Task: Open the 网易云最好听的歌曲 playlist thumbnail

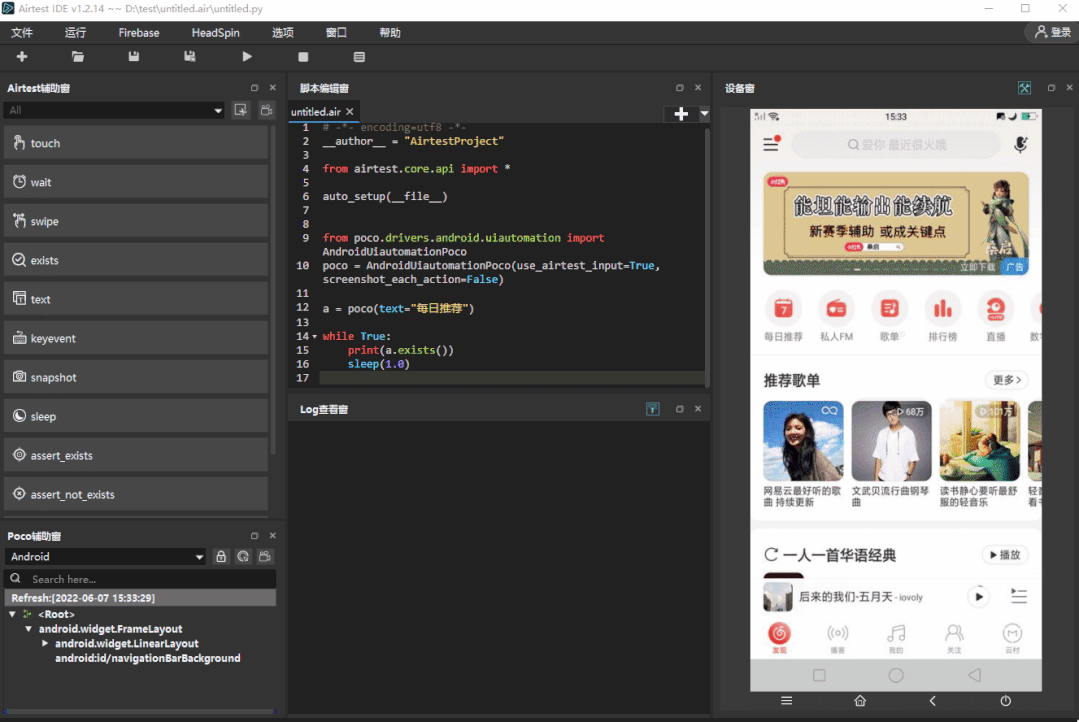Action: click(x=803, y=441)
